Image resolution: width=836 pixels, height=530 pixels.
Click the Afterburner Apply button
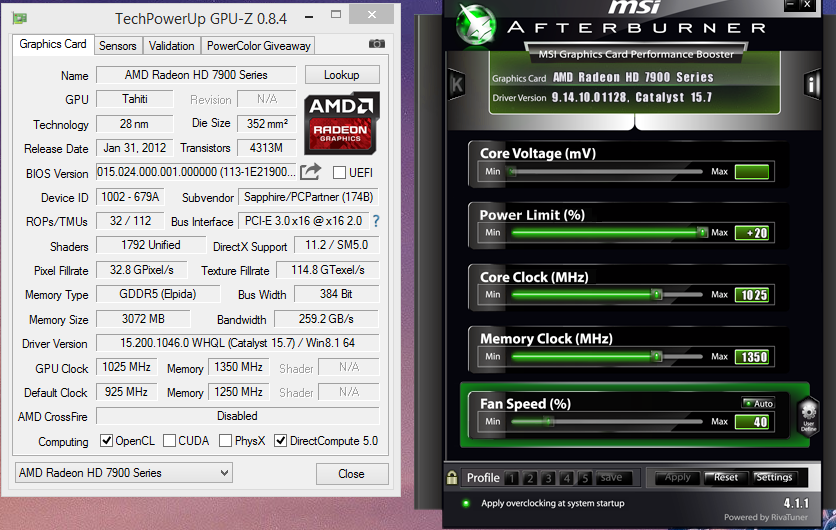tap(677, 477)
